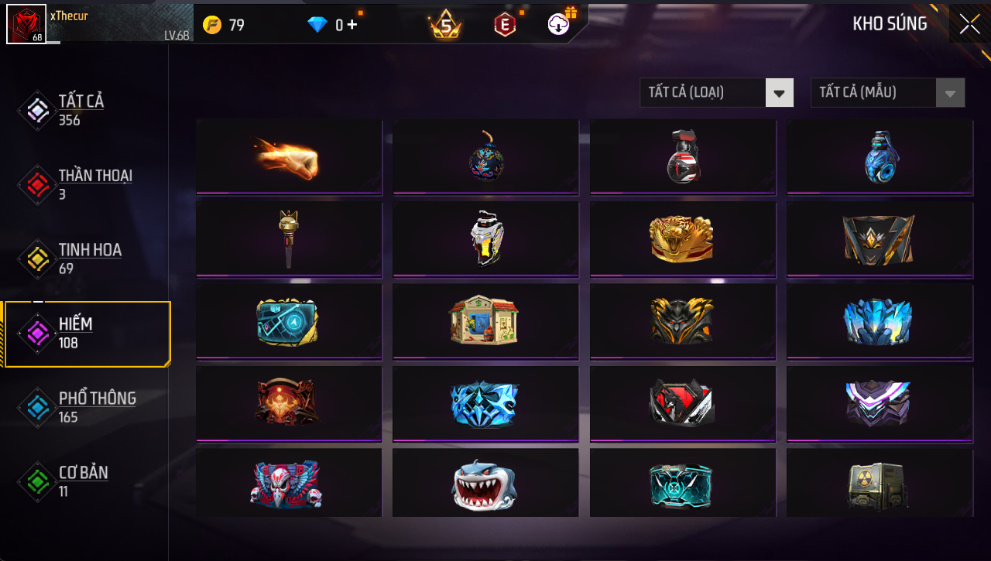This screenshot has width=991, height=561.
Task: Select the radioactive crate skin
Action: [x=879, y=483]
